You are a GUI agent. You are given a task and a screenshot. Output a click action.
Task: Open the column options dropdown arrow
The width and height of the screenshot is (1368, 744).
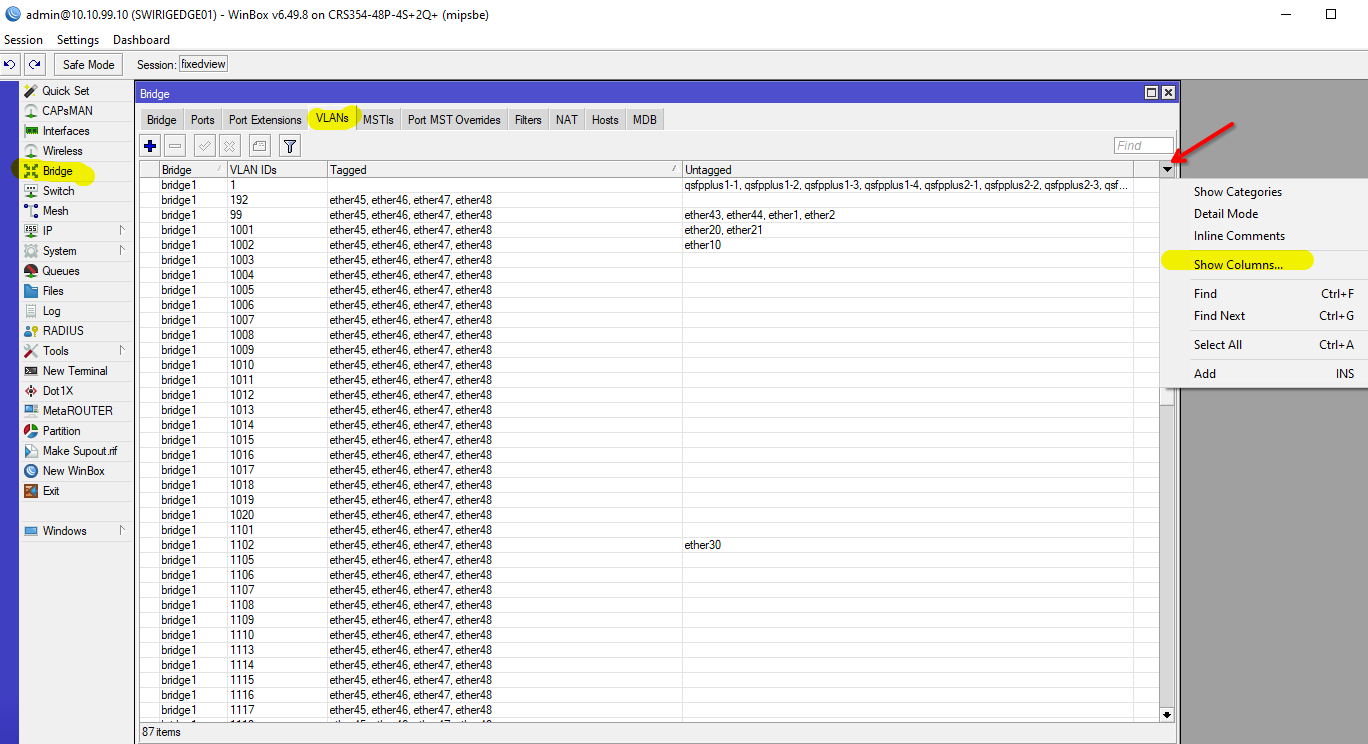point(1167,171)
